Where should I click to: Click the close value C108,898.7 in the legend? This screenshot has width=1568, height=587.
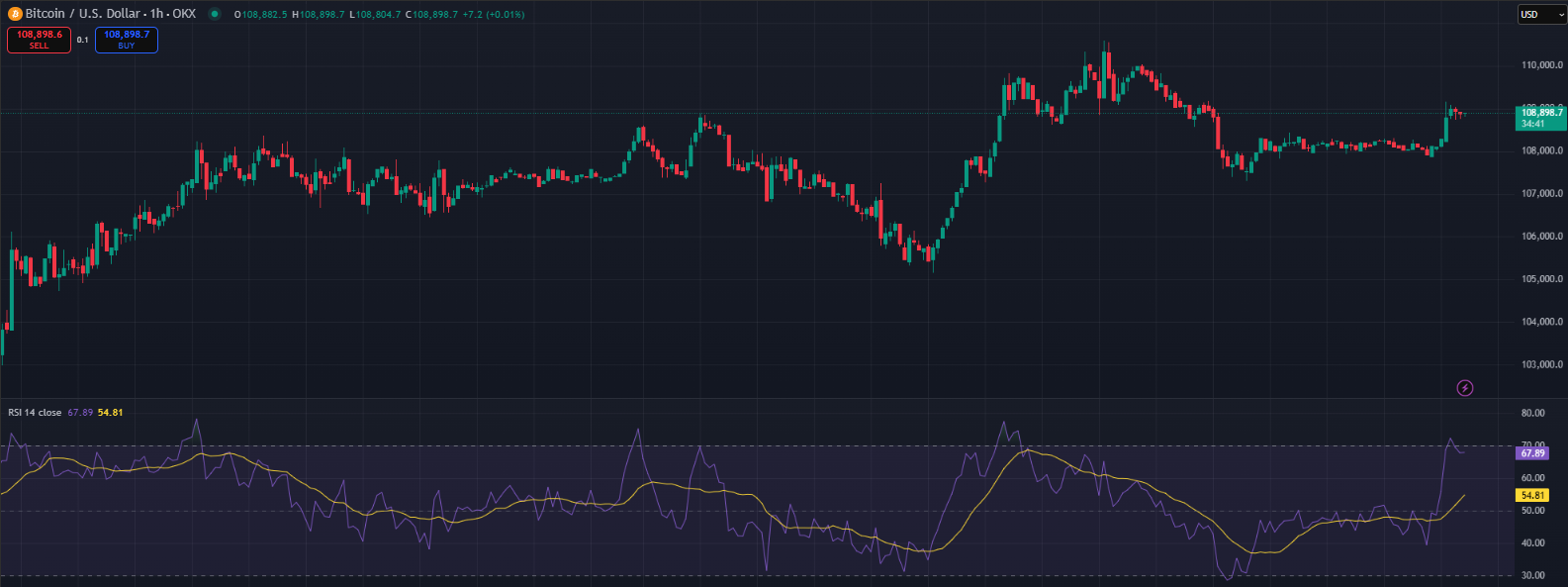431,15
